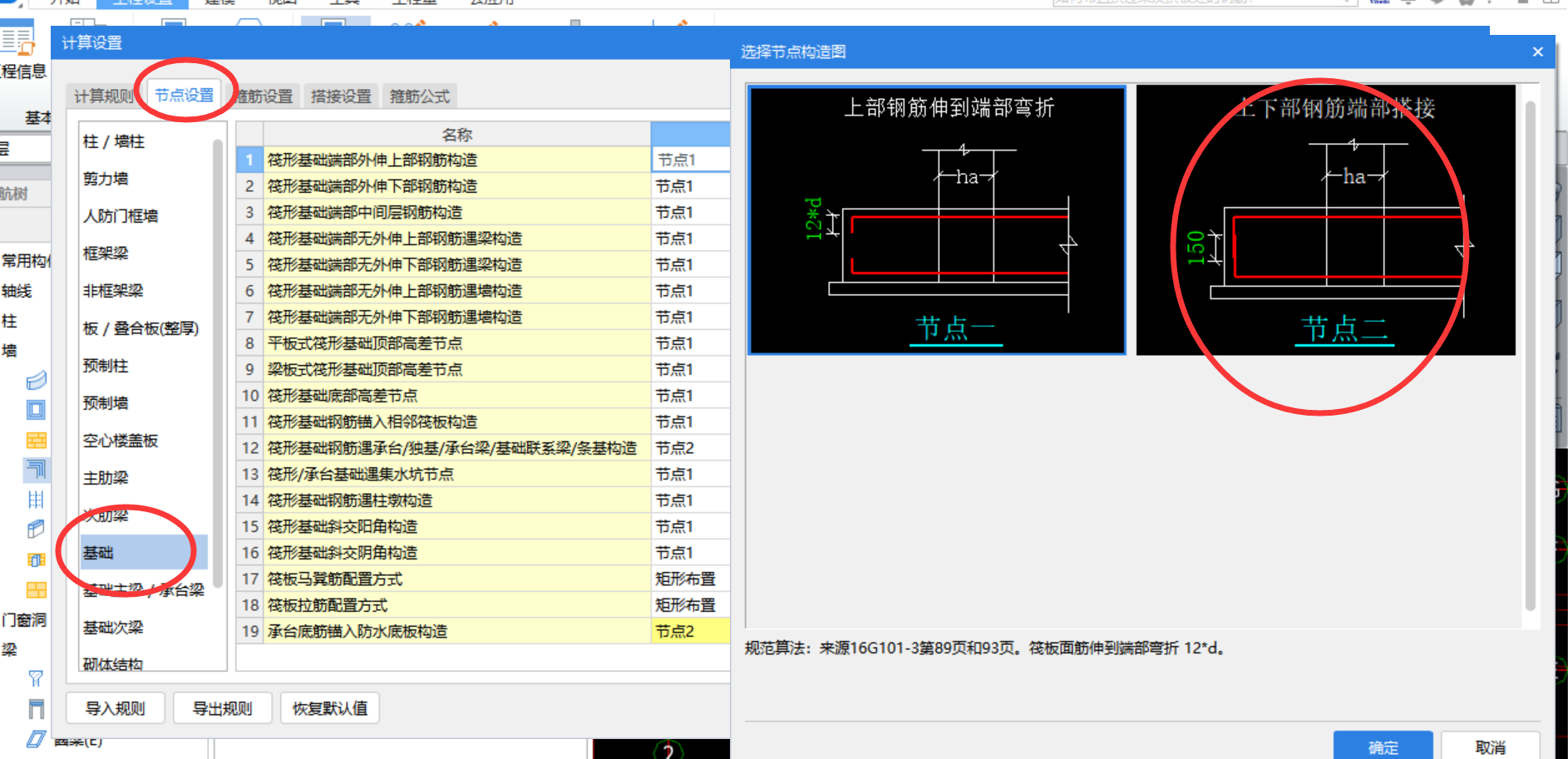Click the 矩形布置 value for 筏板马凳筋配置方式
The image size is (1568, 759).
tap(690, 579)
